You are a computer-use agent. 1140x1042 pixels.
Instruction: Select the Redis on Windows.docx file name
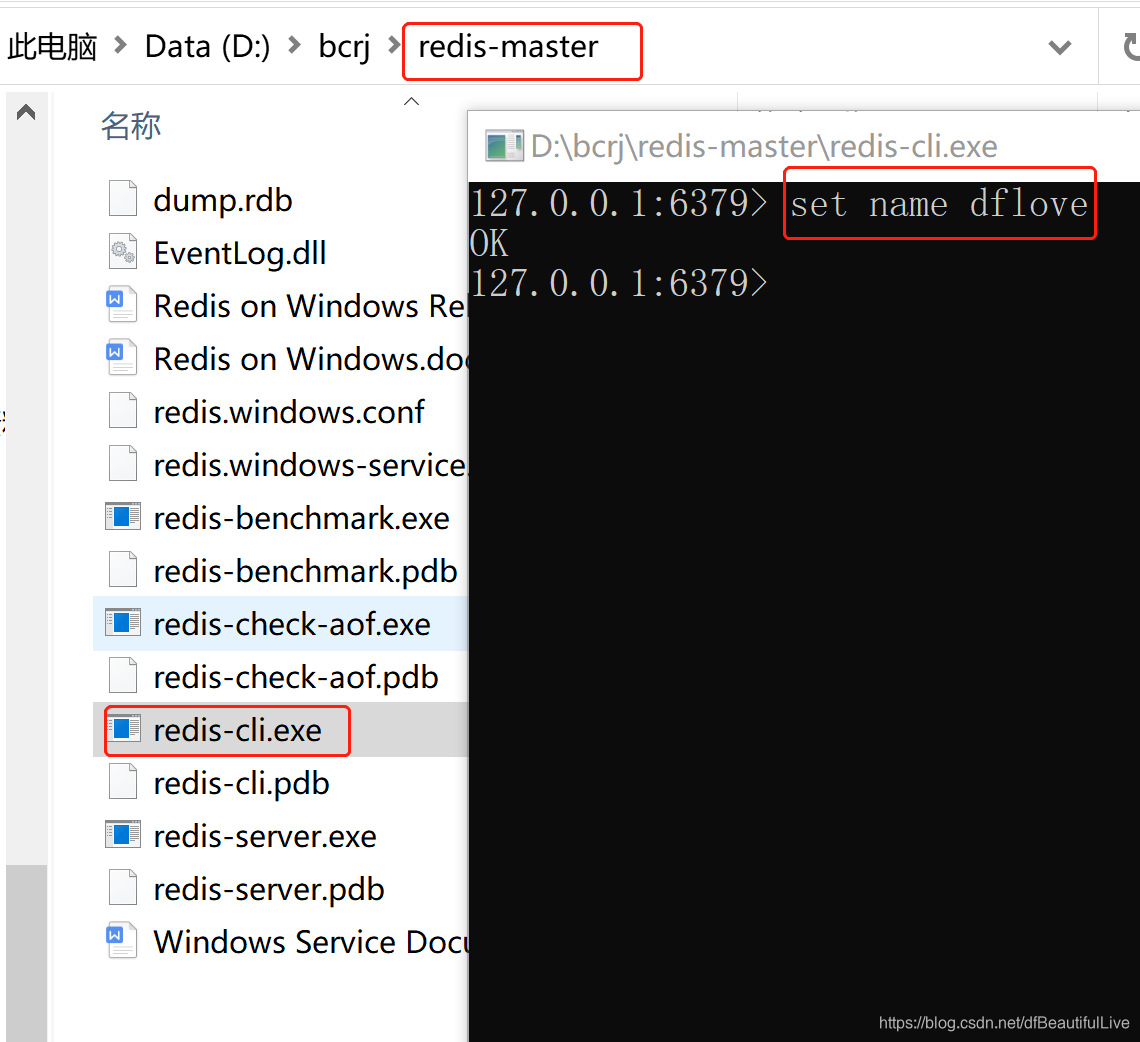(310, 358)
